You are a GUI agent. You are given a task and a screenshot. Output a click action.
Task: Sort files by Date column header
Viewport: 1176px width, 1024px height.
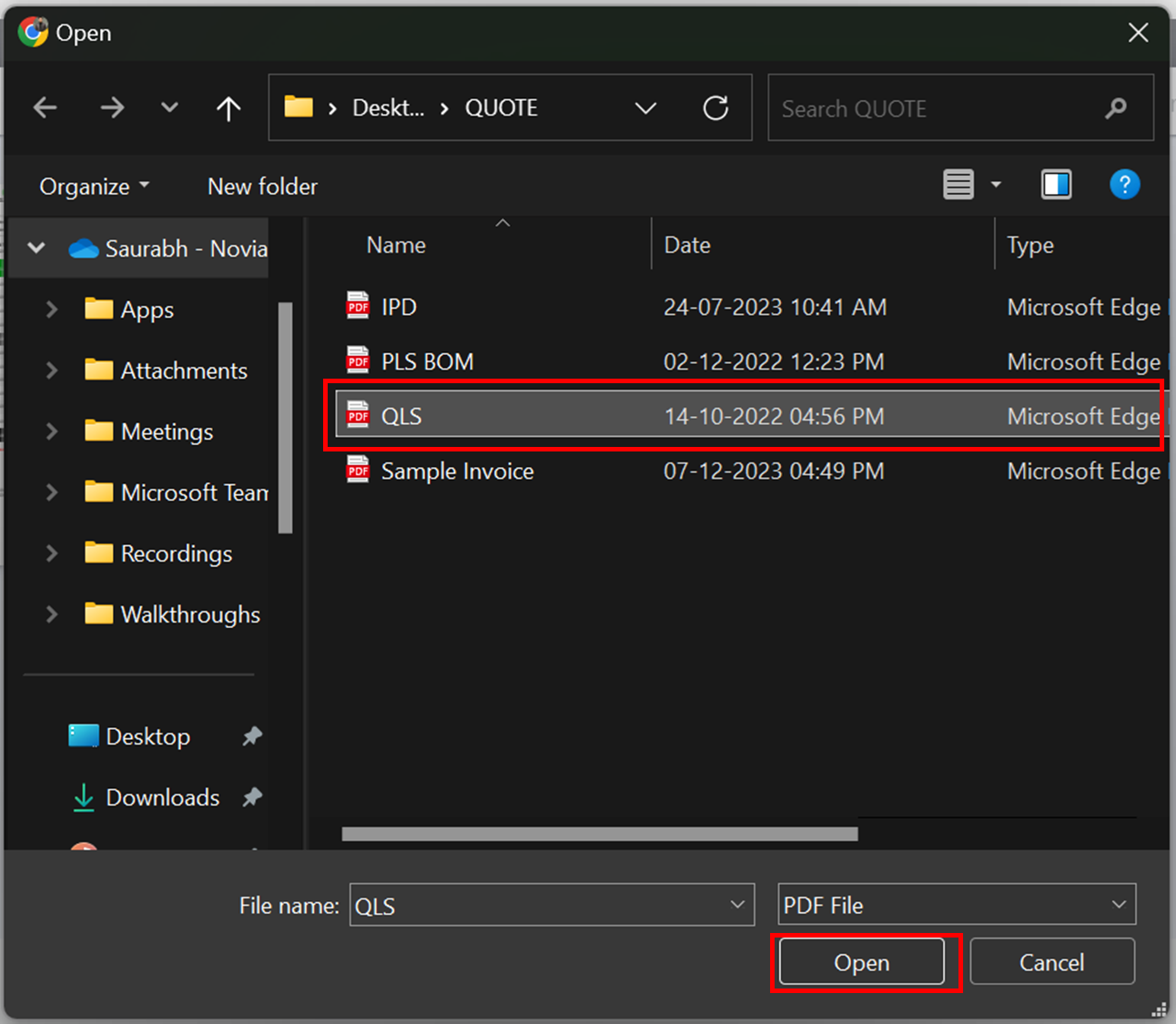pyautogui.click(x=687, y=245)
